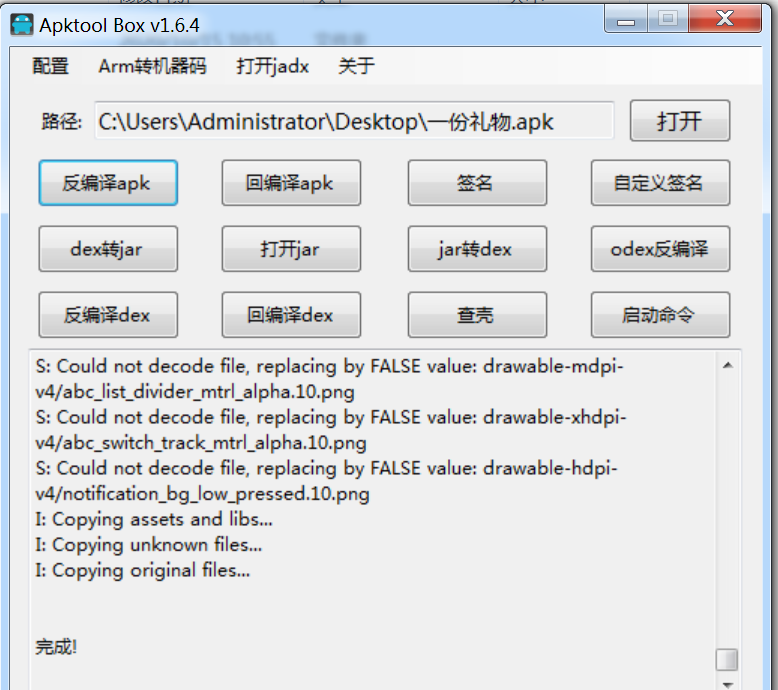The width and height of the screenshot is (778, 690).
Task: Click the 查壳 shell check button
Action: pyautogui.click(x=477, y=315)
